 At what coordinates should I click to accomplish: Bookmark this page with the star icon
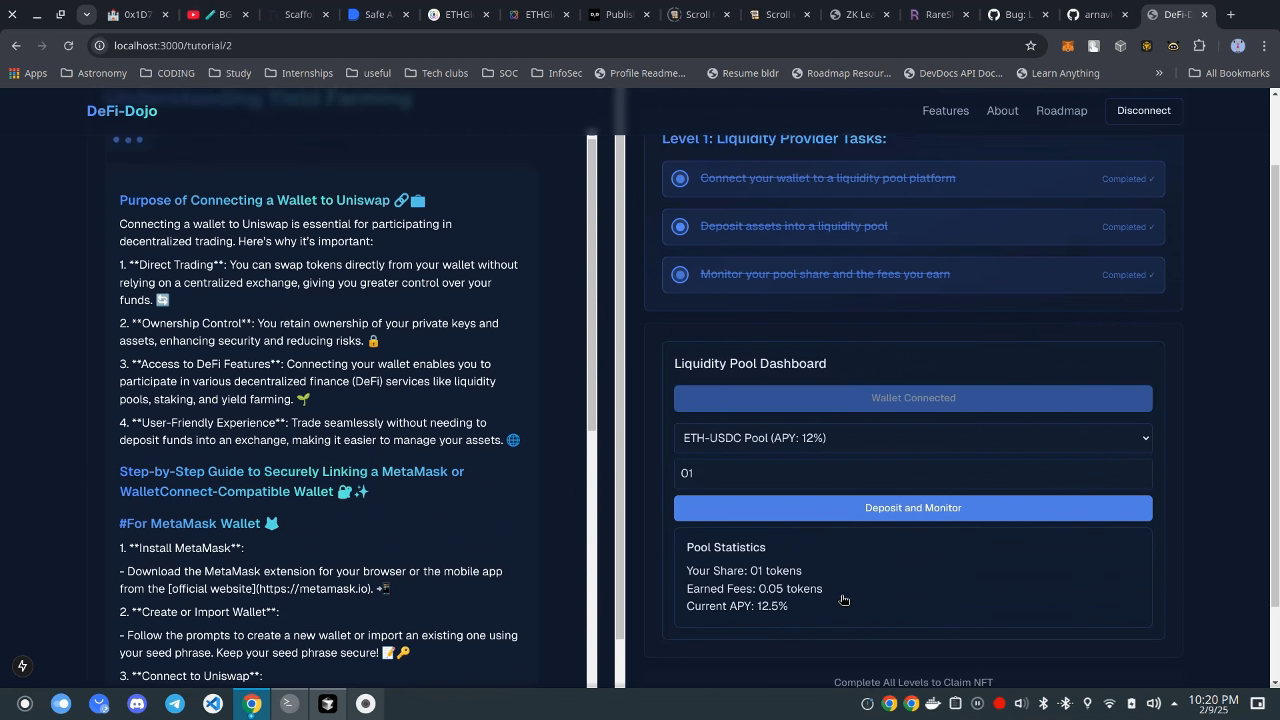(1030, 46)
